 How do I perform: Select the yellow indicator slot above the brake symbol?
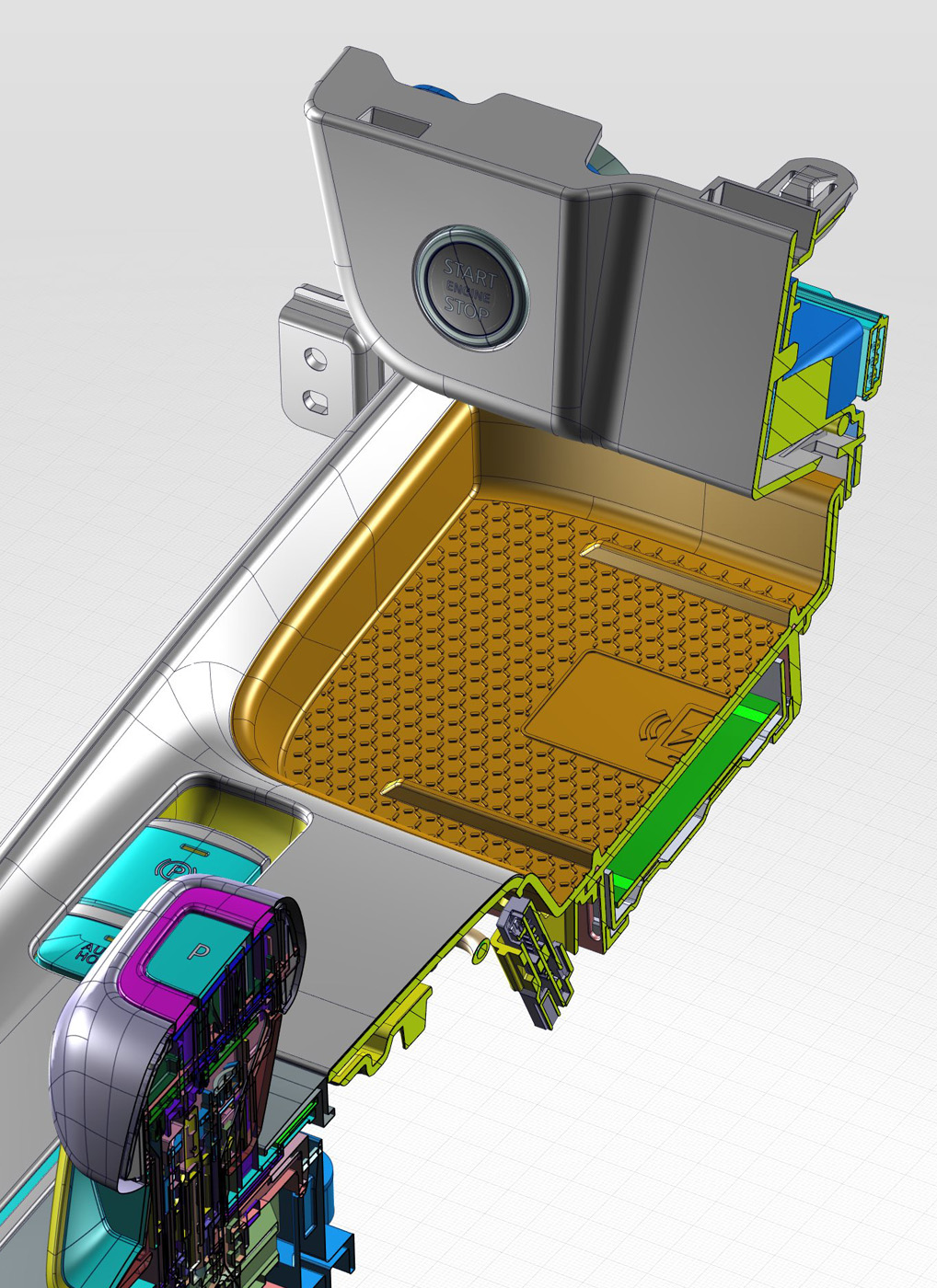(x=194, y=847)
